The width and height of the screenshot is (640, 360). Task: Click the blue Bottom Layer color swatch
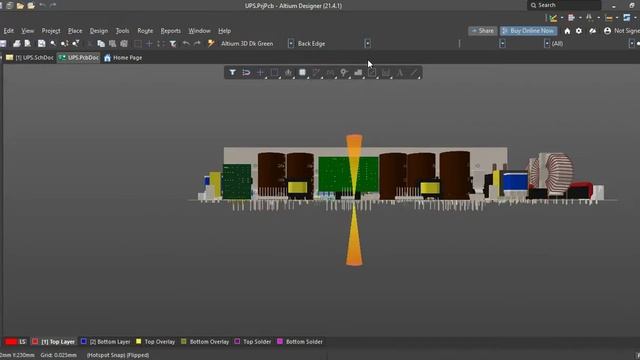pyautogui.click(x=83, y=342)
